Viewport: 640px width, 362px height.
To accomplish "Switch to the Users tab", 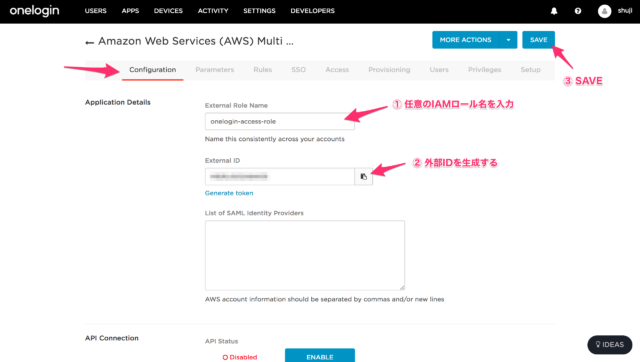I will [439, 70].
